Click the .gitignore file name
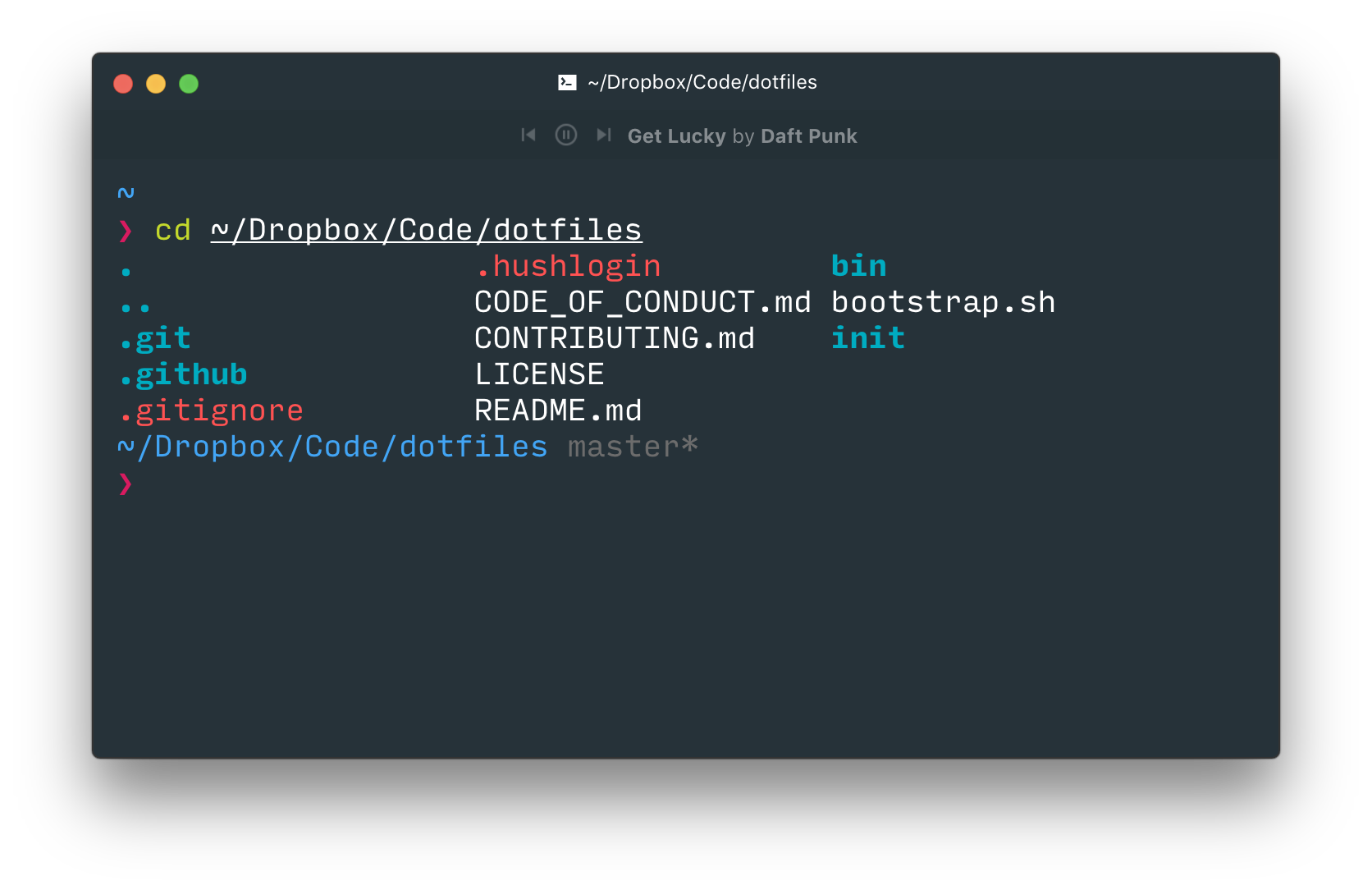 click(212, 411)
